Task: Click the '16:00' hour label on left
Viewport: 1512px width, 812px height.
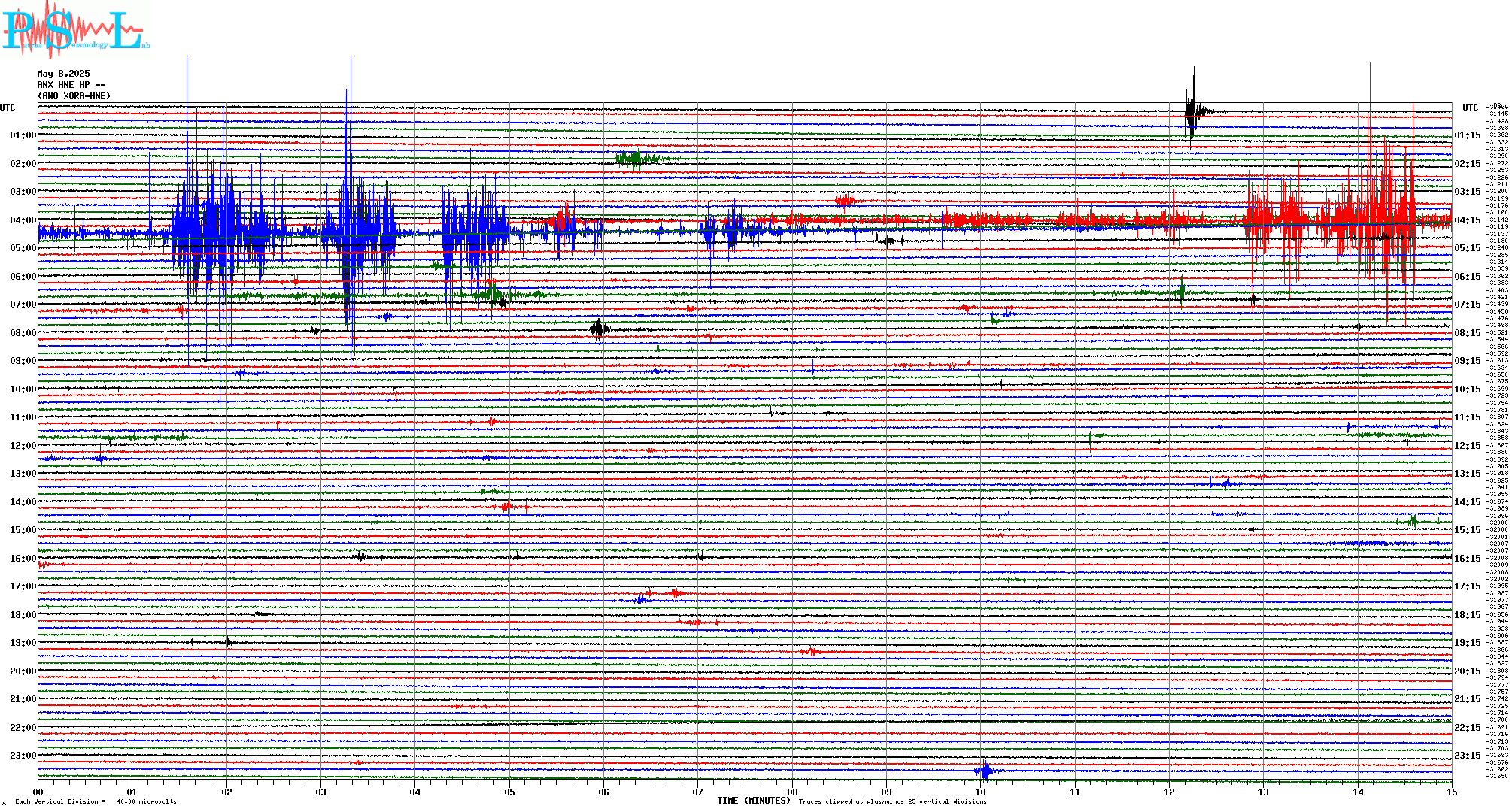Action: [23, 559]
